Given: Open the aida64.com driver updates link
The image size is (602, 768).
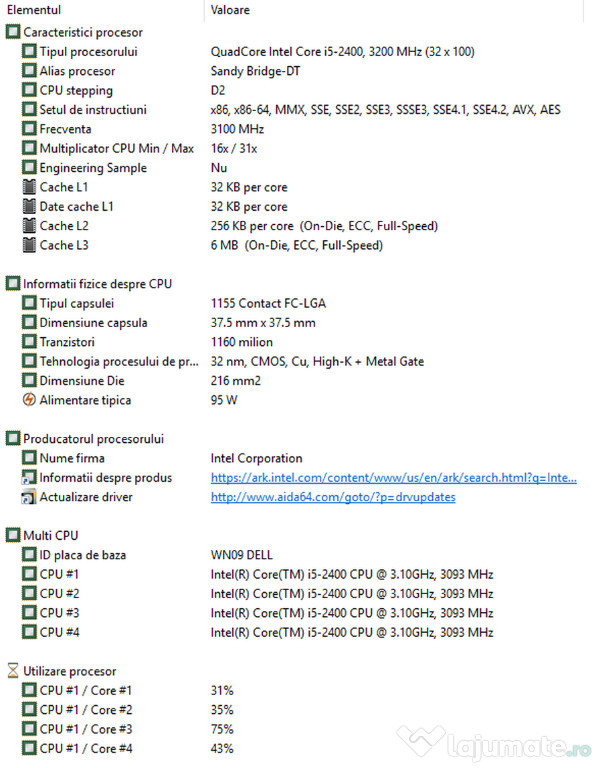Looking at the screenshot, I should (333, 497).
